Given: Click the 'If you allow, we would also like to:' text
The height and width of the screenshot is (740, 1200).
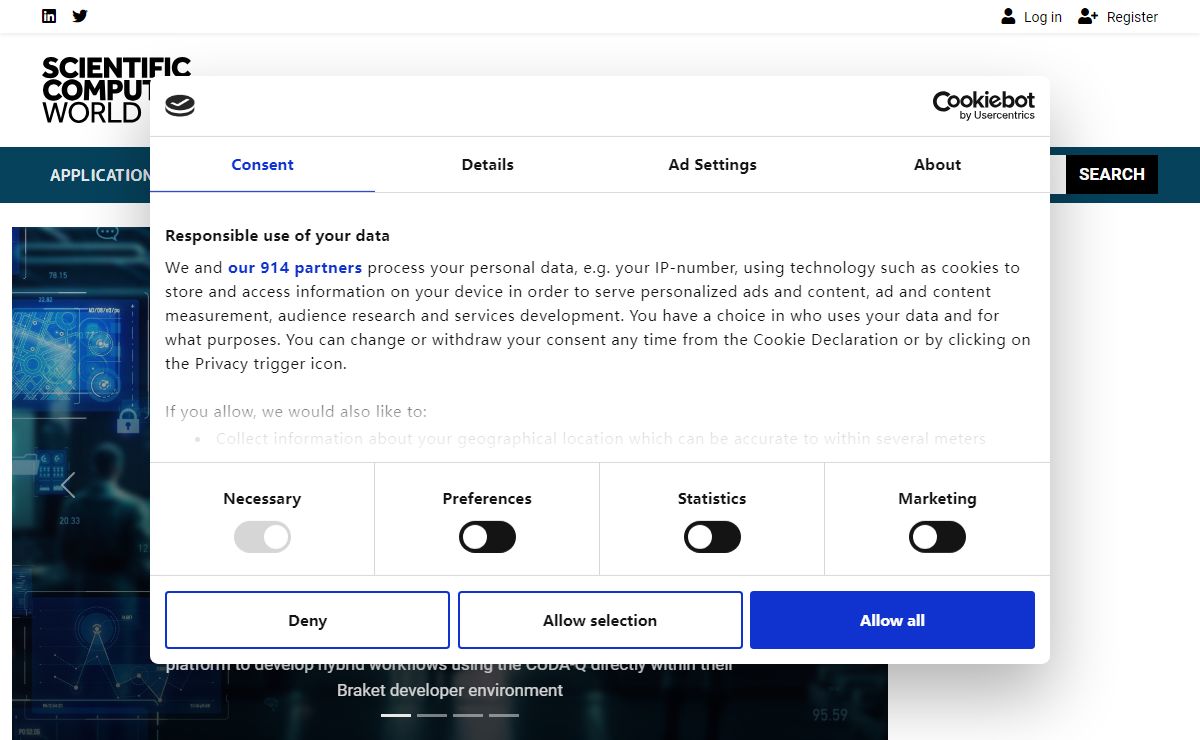Looking at the screenshot, I should 296,412.
